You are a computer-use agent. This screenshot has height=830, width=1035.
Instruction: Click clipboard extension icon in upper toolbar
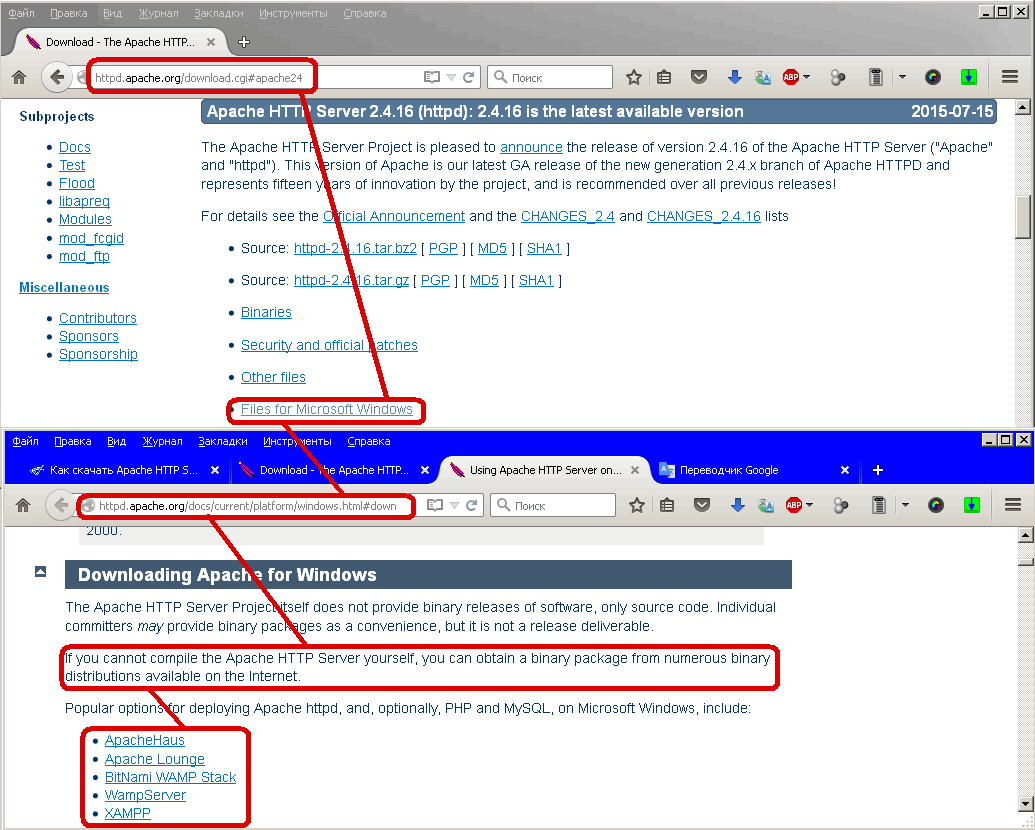coord(875,77)
